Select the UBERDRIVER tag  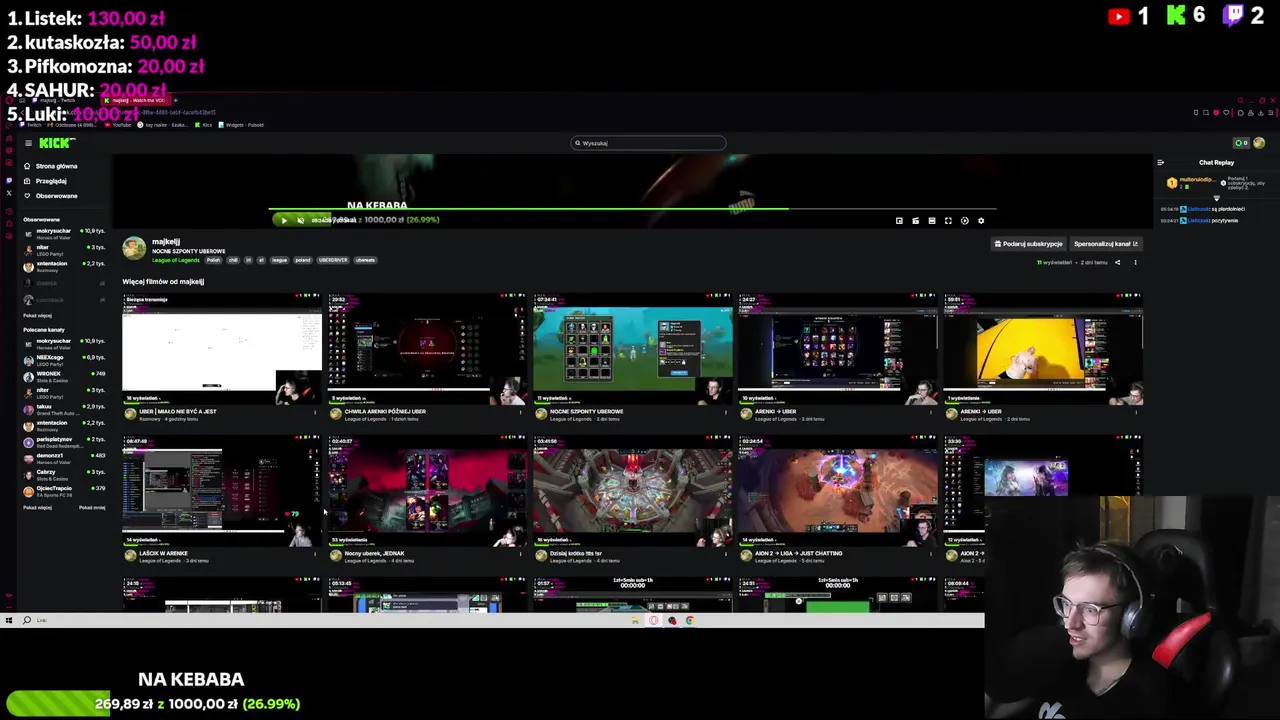[333, 260]
